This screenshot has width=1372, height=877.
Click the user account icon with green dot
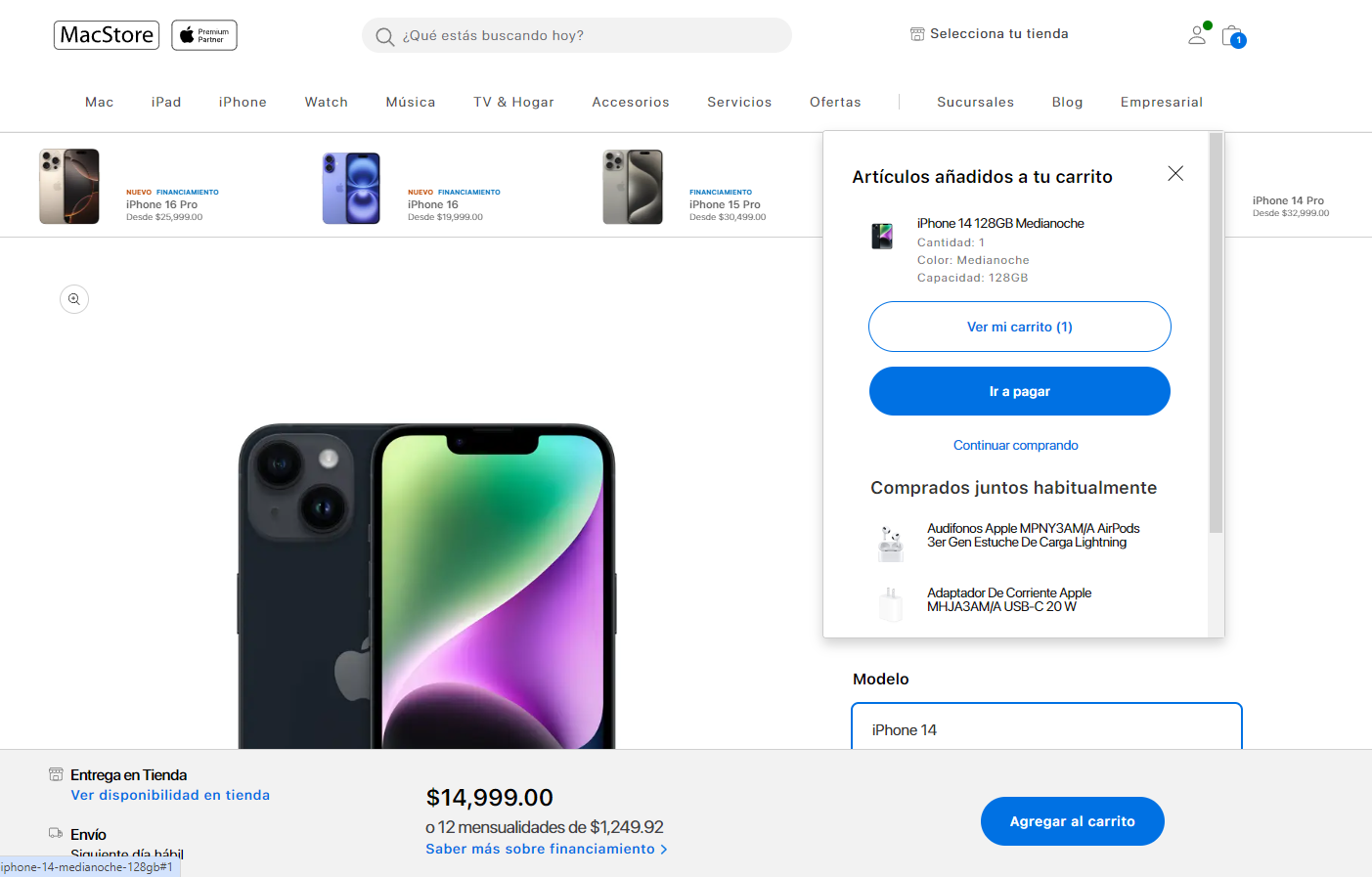tap(1197, 35)
